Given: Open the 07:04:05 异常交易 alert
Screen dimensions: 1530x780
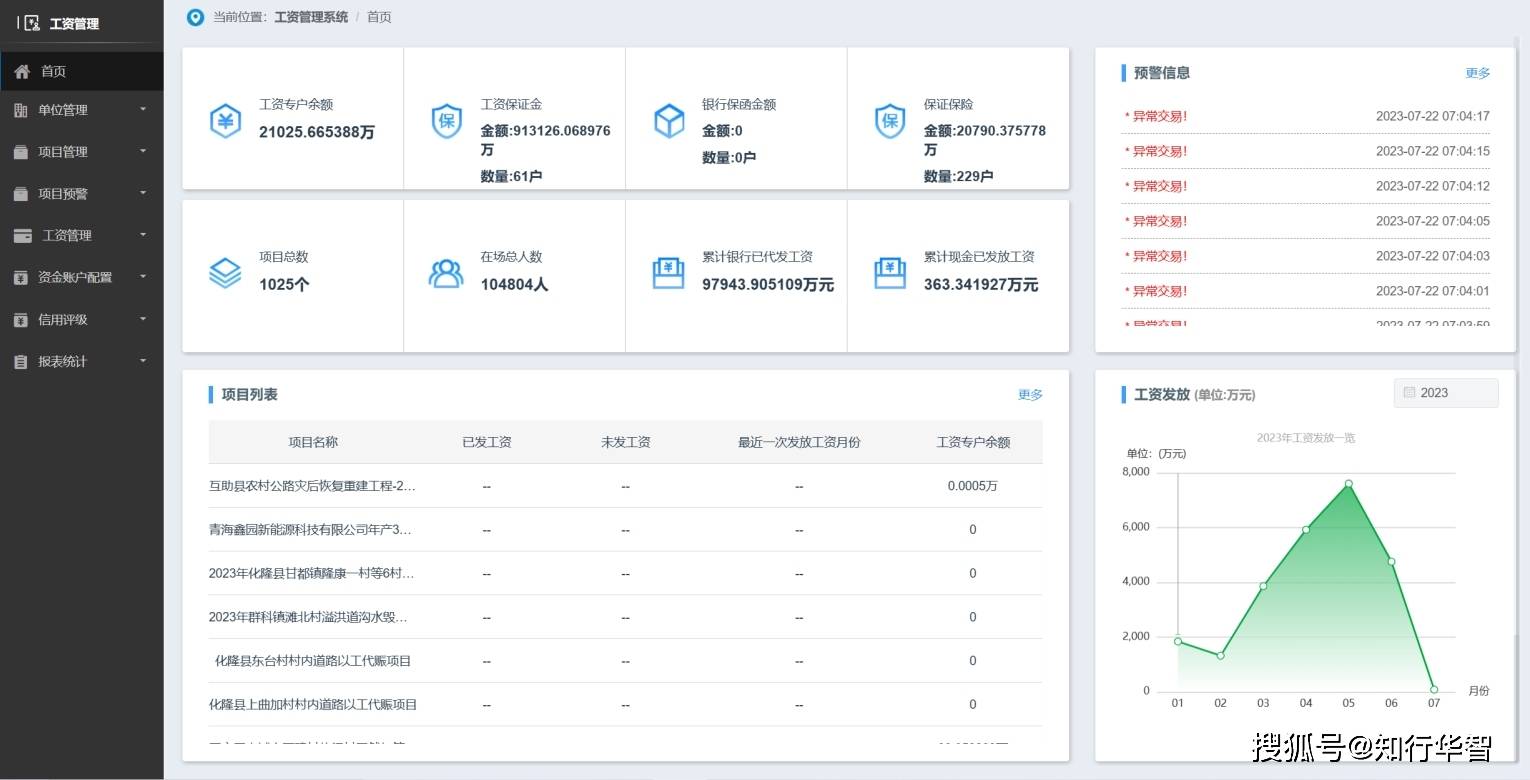Looking at the screenshot, I should 1306,221.
